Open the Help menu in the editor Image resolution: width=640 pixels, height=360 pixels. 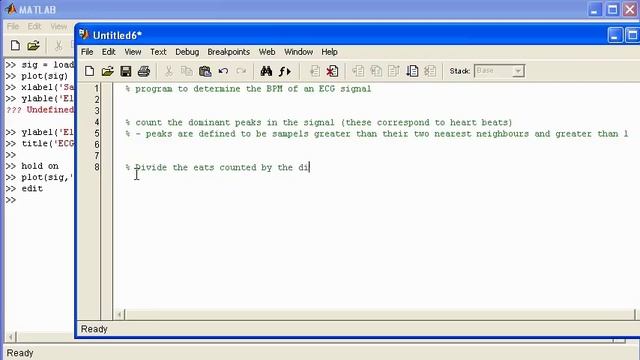pos(329,52)
